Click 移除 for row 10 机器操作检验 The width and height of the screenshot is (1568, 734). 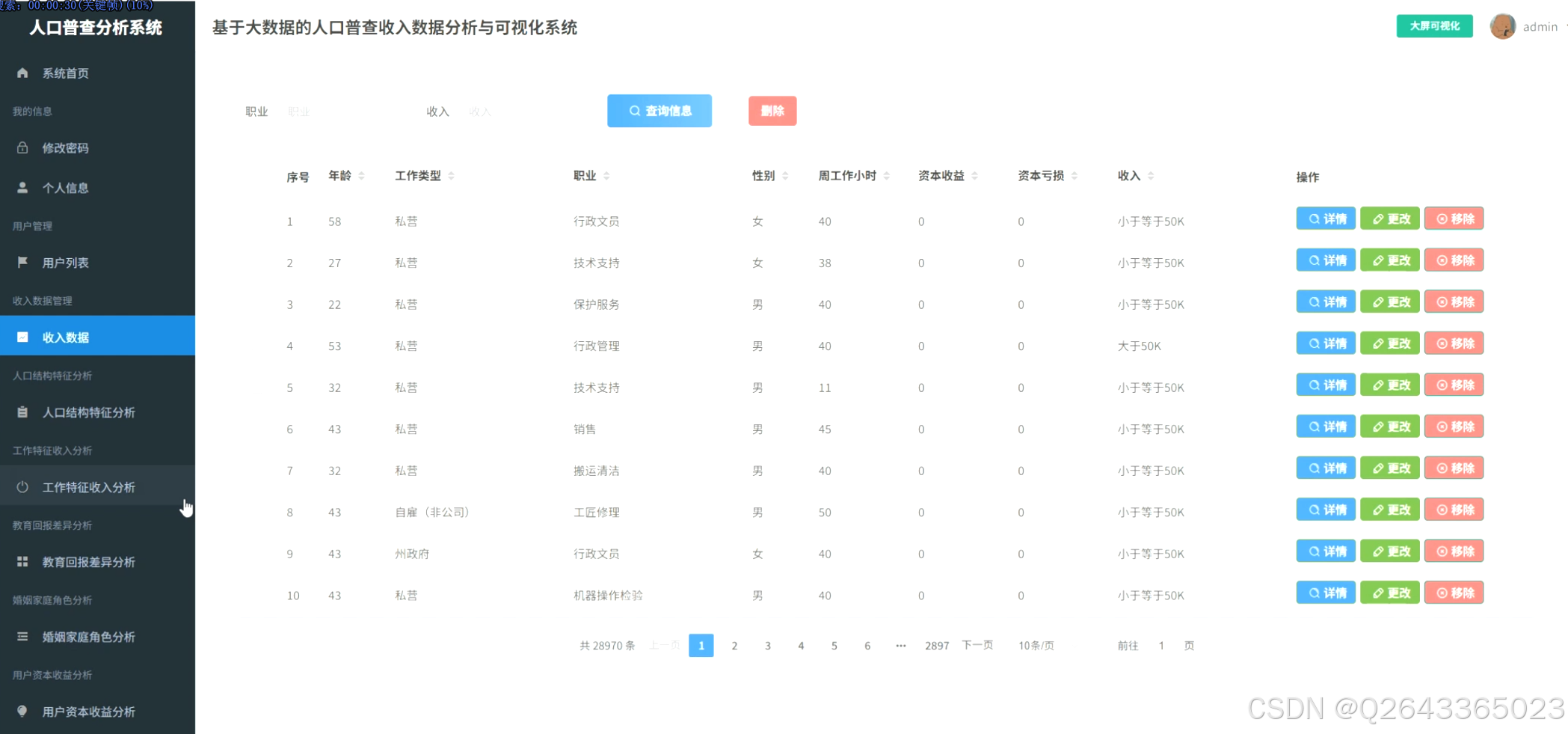coord(1454,593)
